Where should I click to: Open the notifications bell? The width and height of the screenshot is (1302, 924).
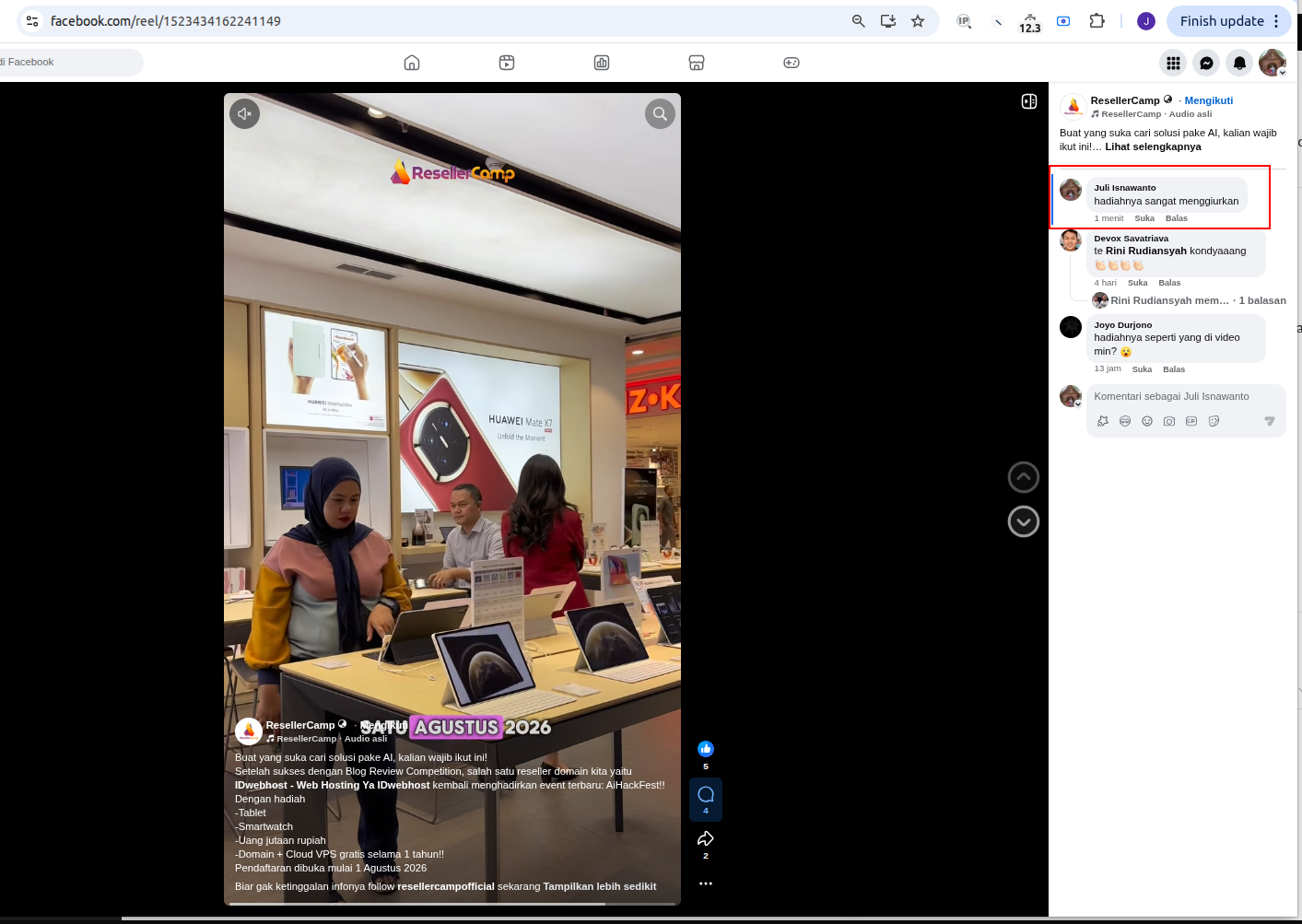1239,63
